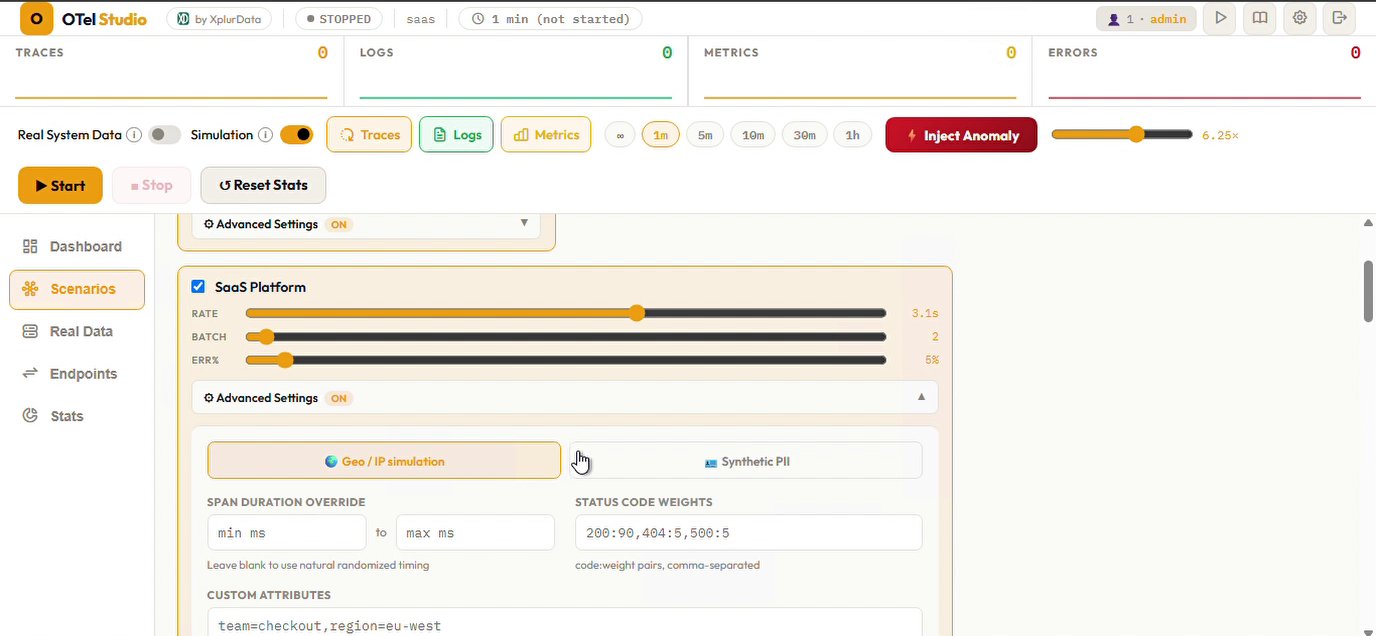Image resolution: width=1376 pixels, height=636 pixels.
Task: Uncheck the SaaS Platform checkbox
Action: (198, 287)
